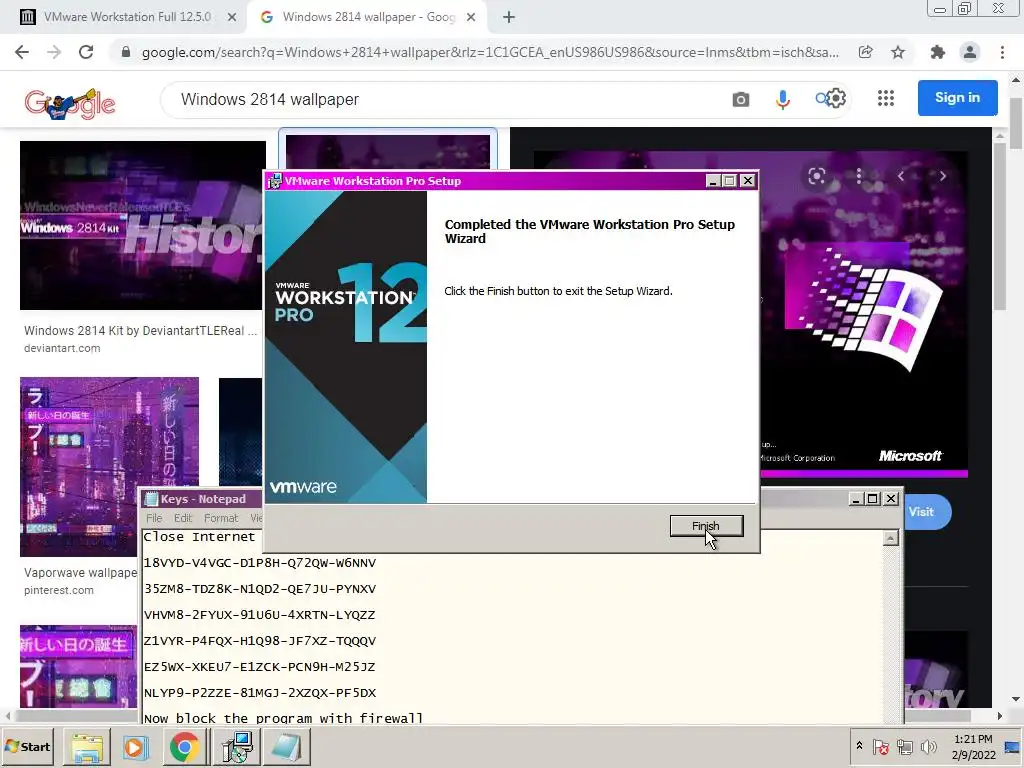Close the Windows 2814 wallpaper tab
1024x768 pixels.
point(471,18)
